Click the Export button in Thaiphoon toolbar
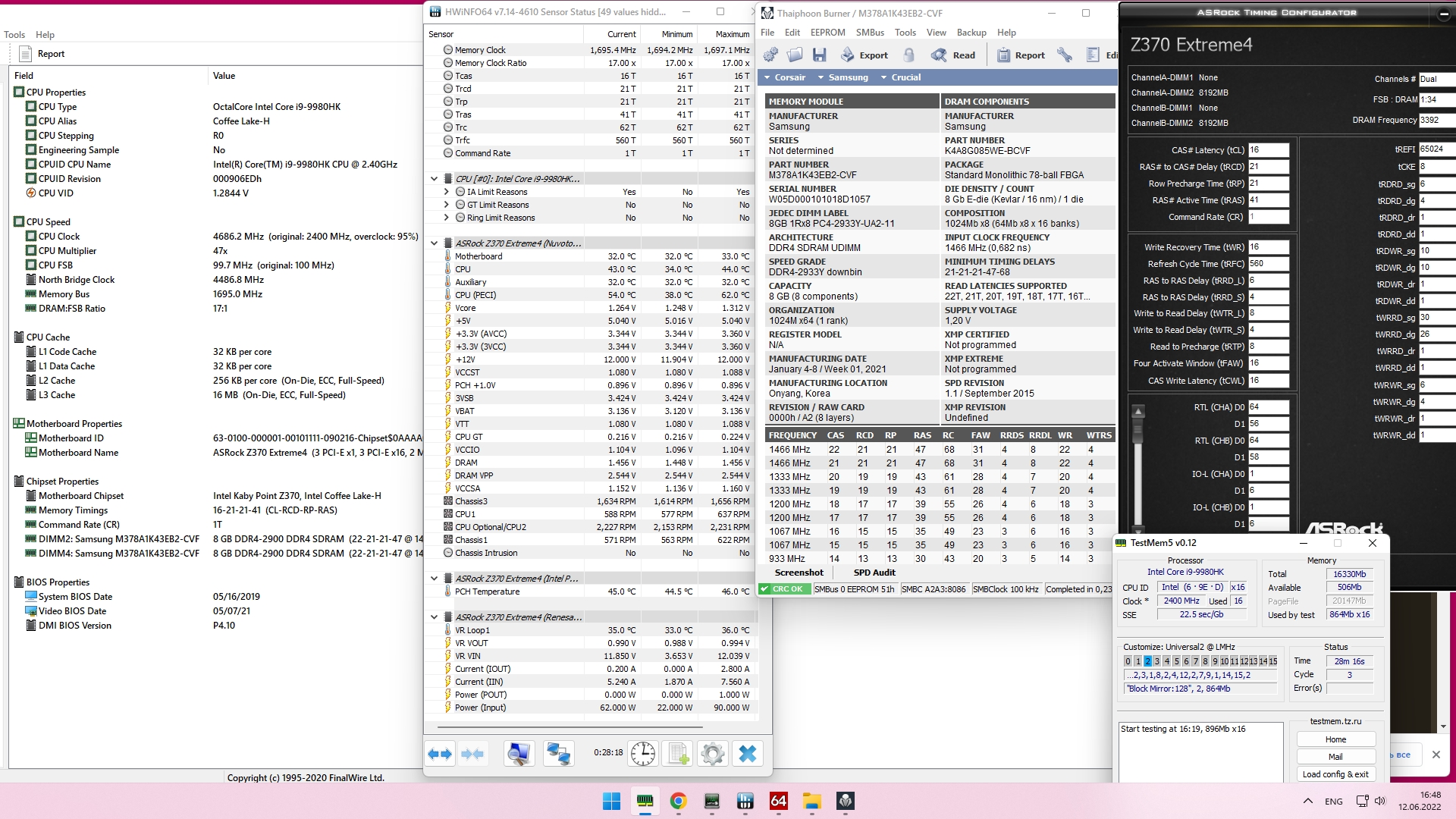The width and height of the screenshot is (1456, 819). point(864,55)
